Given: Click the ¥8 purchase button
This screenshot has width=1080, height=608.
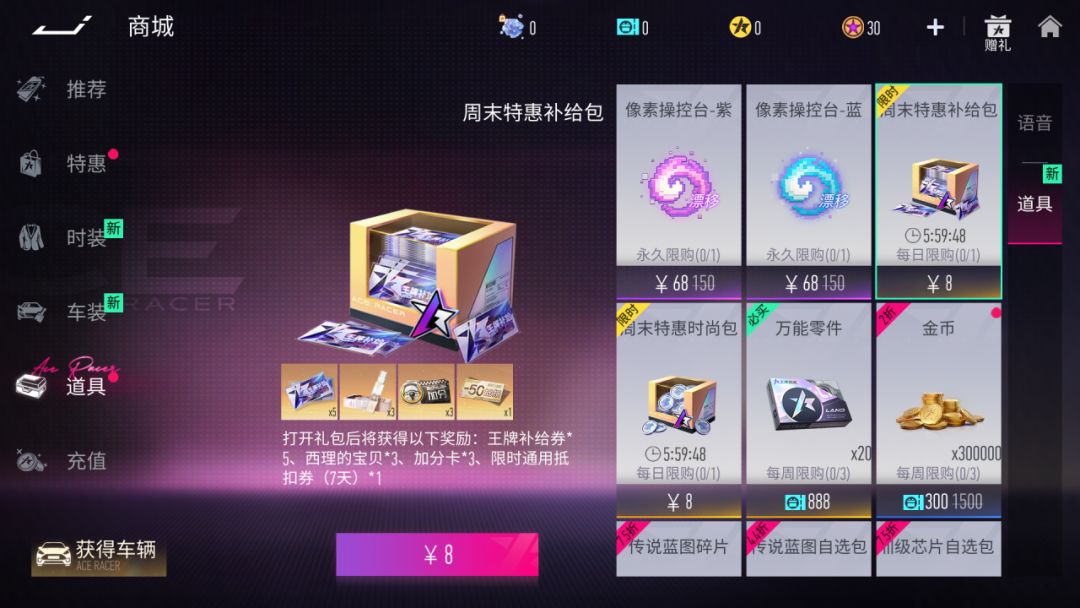Looking at the screenshot, I should pyautogui.click(x=437, y=554).
